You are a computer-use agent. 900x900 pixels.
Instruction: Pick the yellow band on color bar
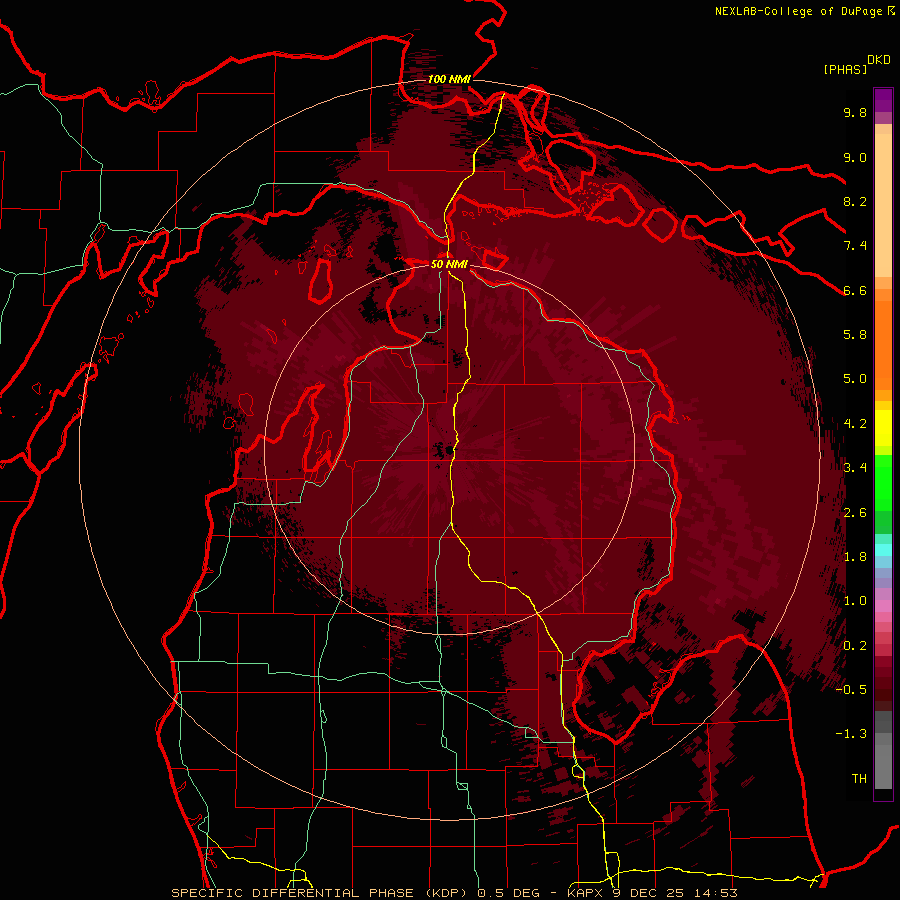tap(883, 428)
